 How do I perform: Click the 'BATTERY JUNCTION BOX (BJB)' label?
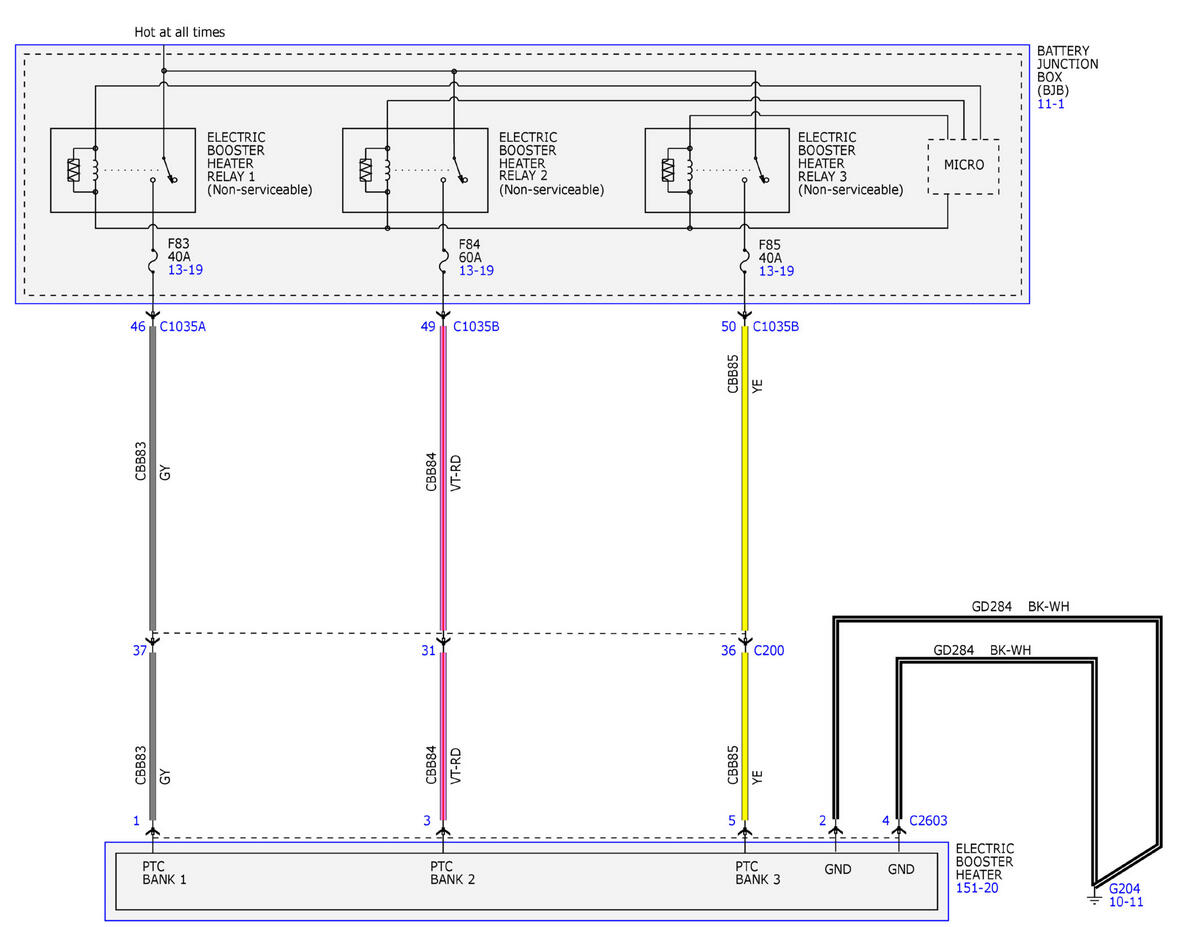click(x=1067, y=71)
